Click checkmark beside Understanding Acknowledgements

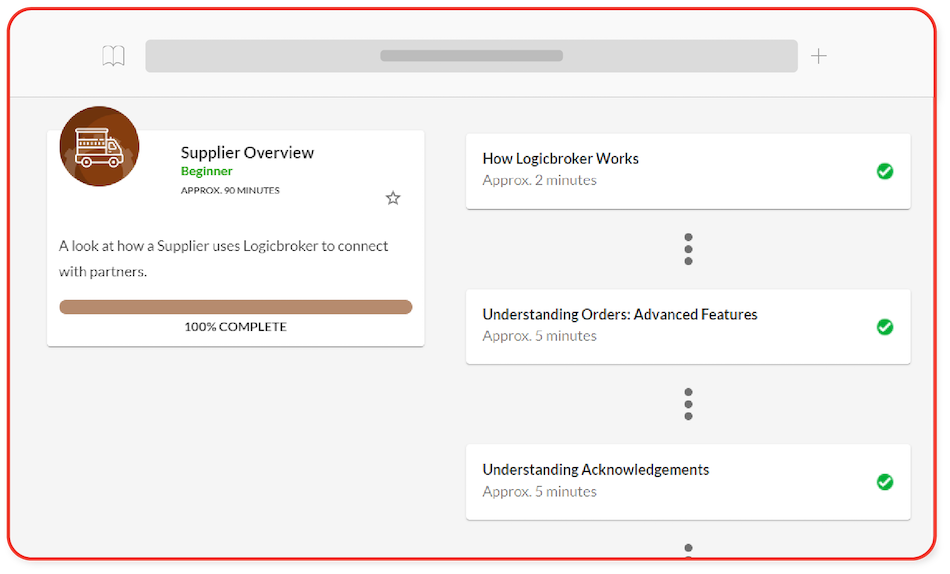point(885,482)
